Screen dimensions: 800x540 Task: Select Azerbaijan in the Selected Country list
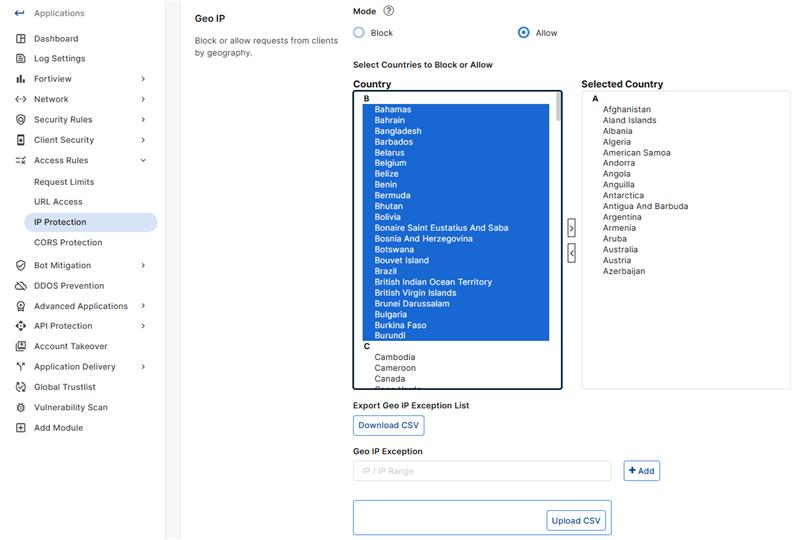click(x=624, y=271)
